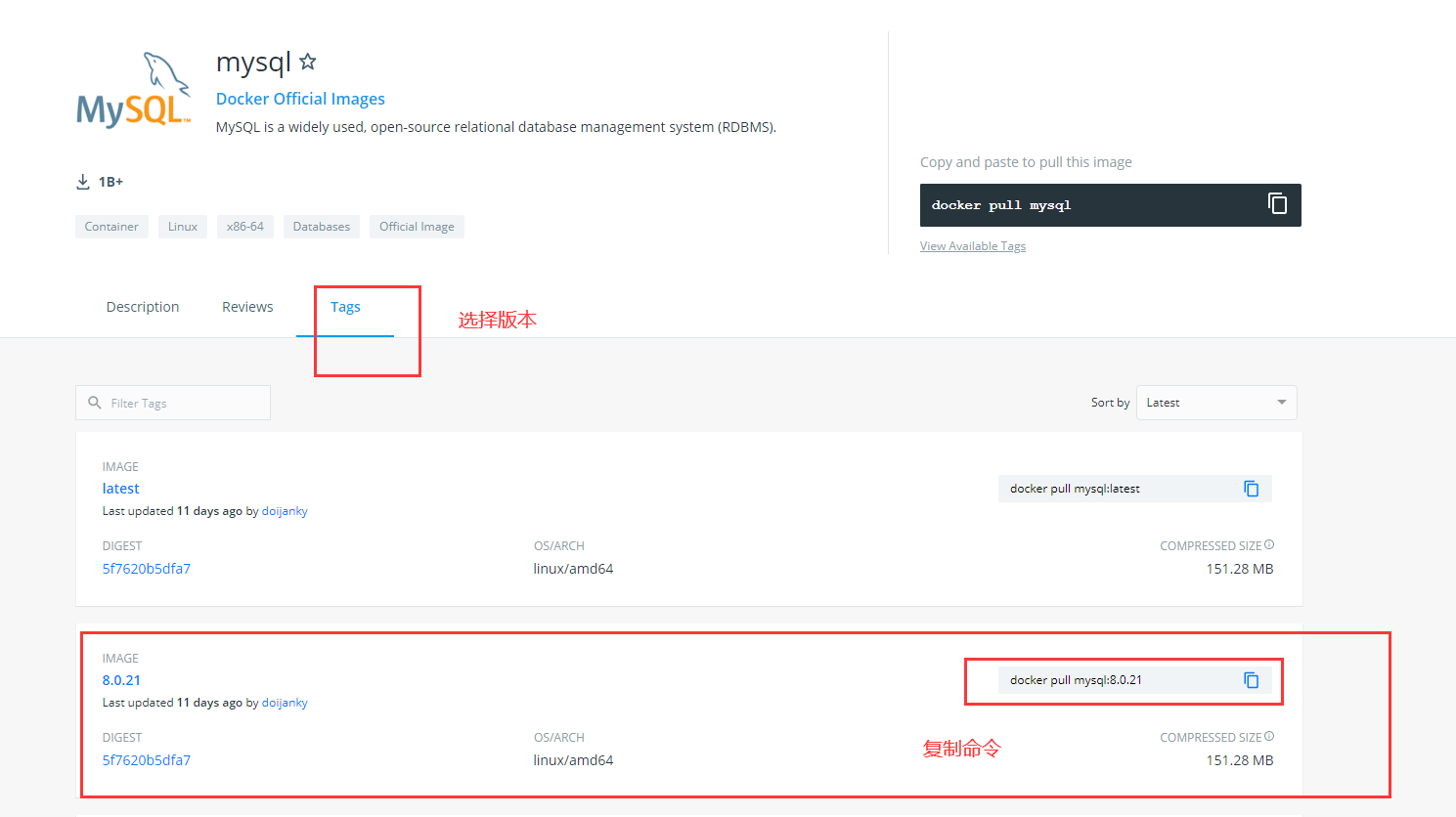The image size is (1456, 817).
Task: Open the Docker Official Images link
Action: (x=300, y=99)
